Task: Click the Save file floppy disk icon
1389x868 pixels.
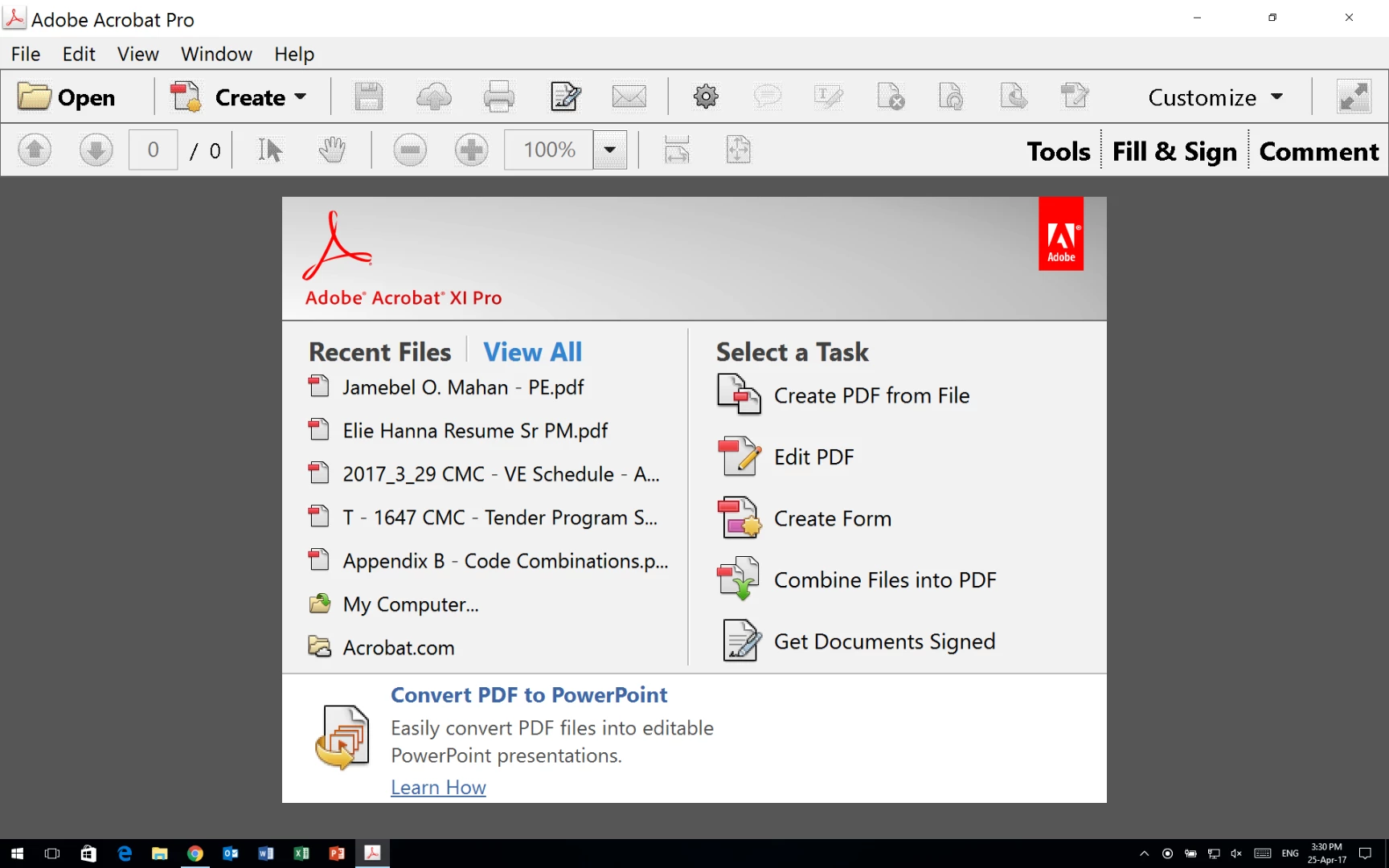Action: (368, 96)
